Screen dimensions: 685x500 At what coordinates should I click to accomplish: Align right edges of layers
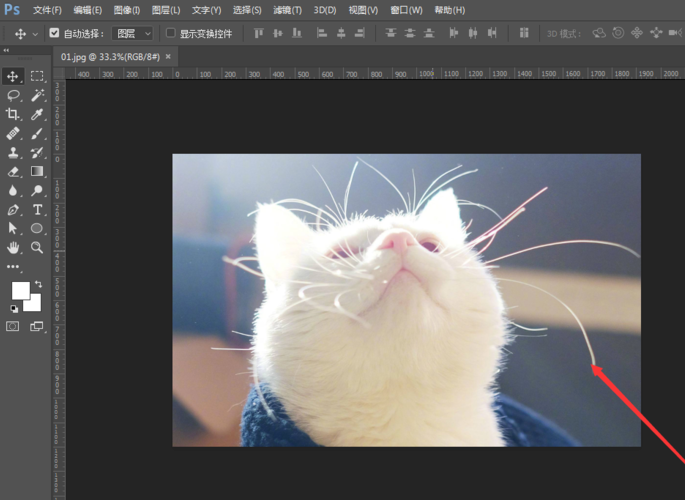[x=360, y=33]
